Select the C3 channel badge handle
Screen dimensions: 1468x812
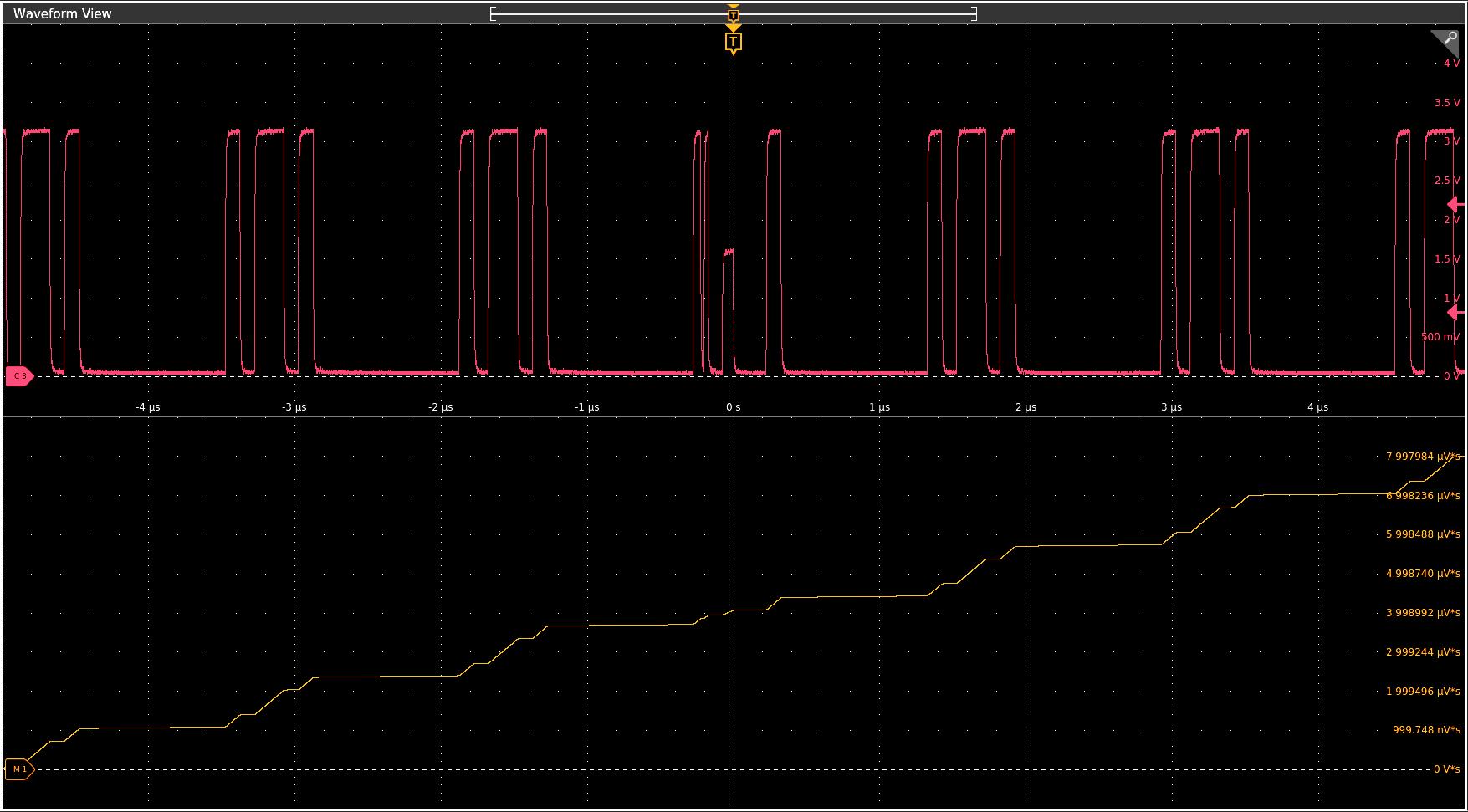click(18, 376)
